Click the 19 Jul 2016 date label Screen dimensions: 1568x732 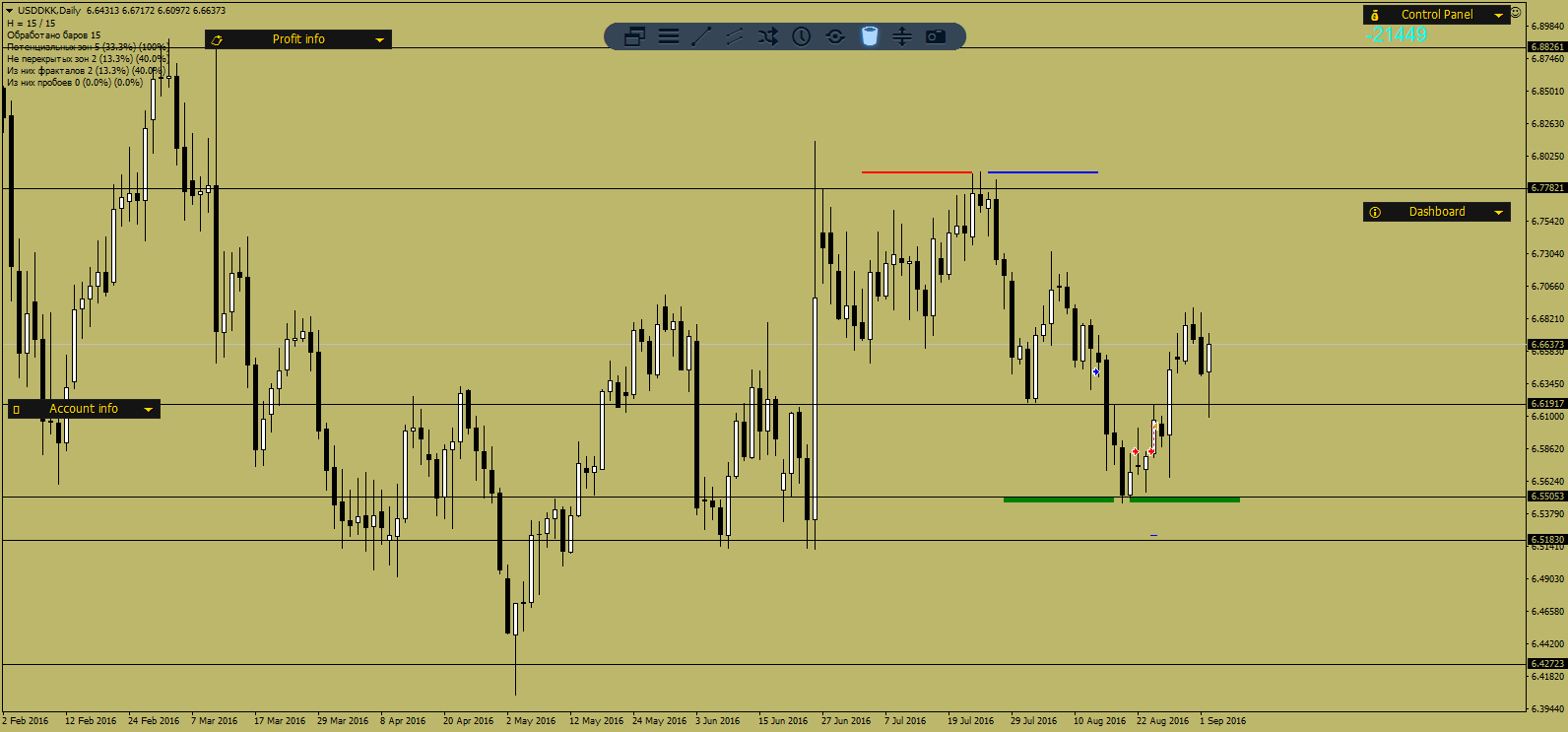coord(971,721)
